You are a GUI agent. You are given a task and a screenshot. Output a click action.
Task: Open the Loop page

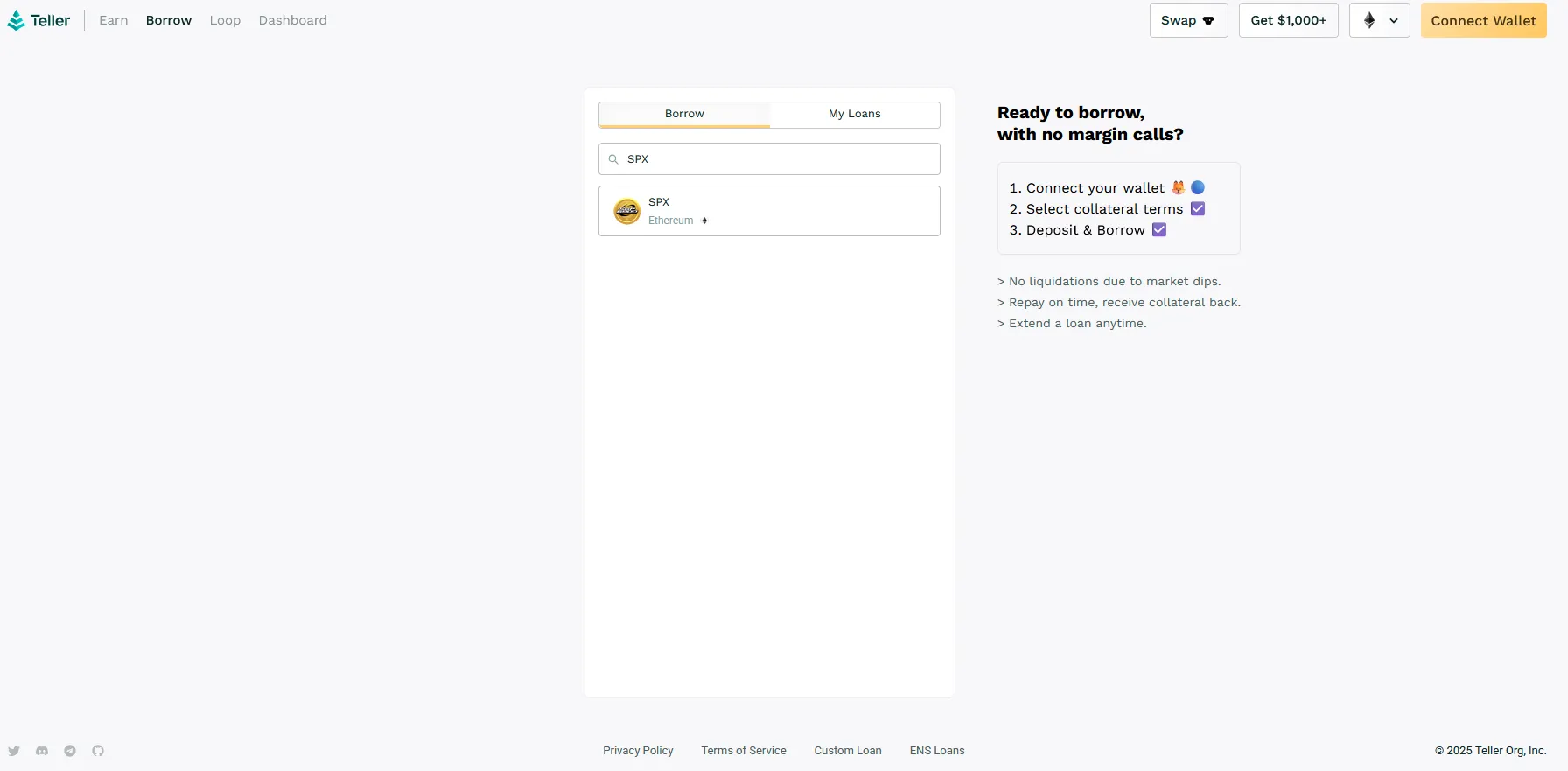pos(225,20)
